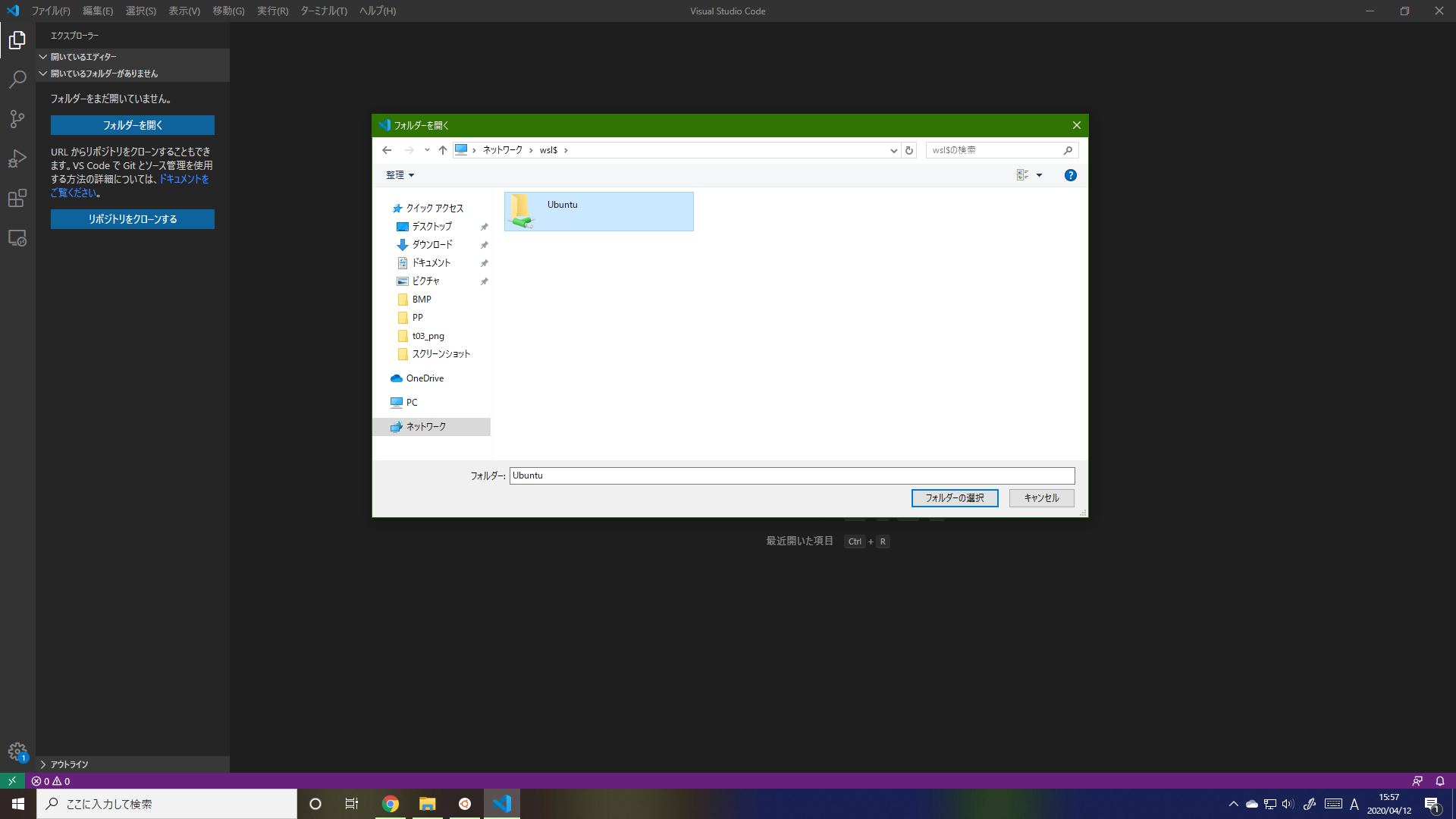Viewport: 1456px width, 819px height.
Task: Open the view options dropdown arrow
Action: coord(1040,175)
